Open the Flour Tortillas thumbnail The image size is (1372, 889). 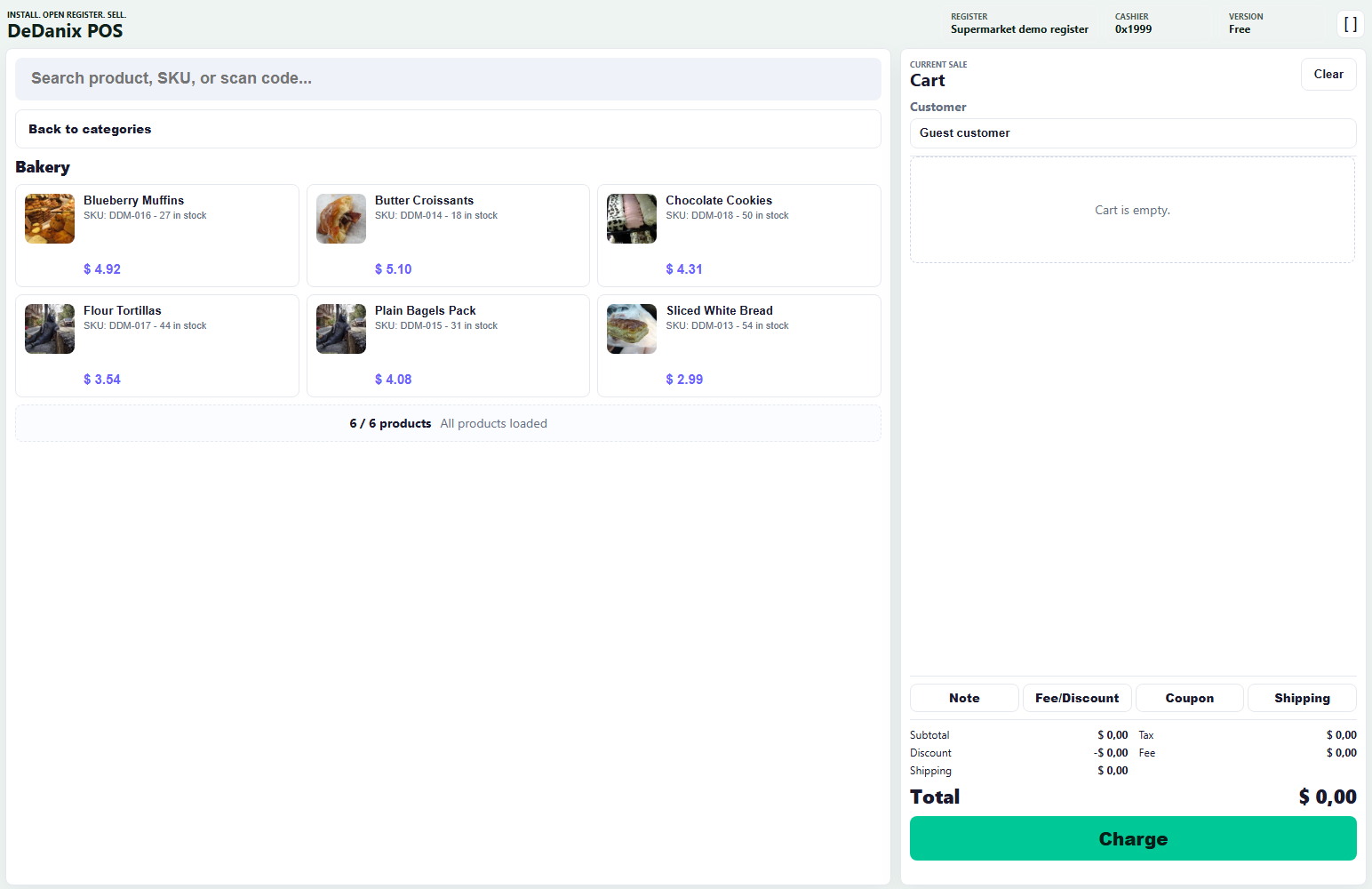tap(50, 329)
